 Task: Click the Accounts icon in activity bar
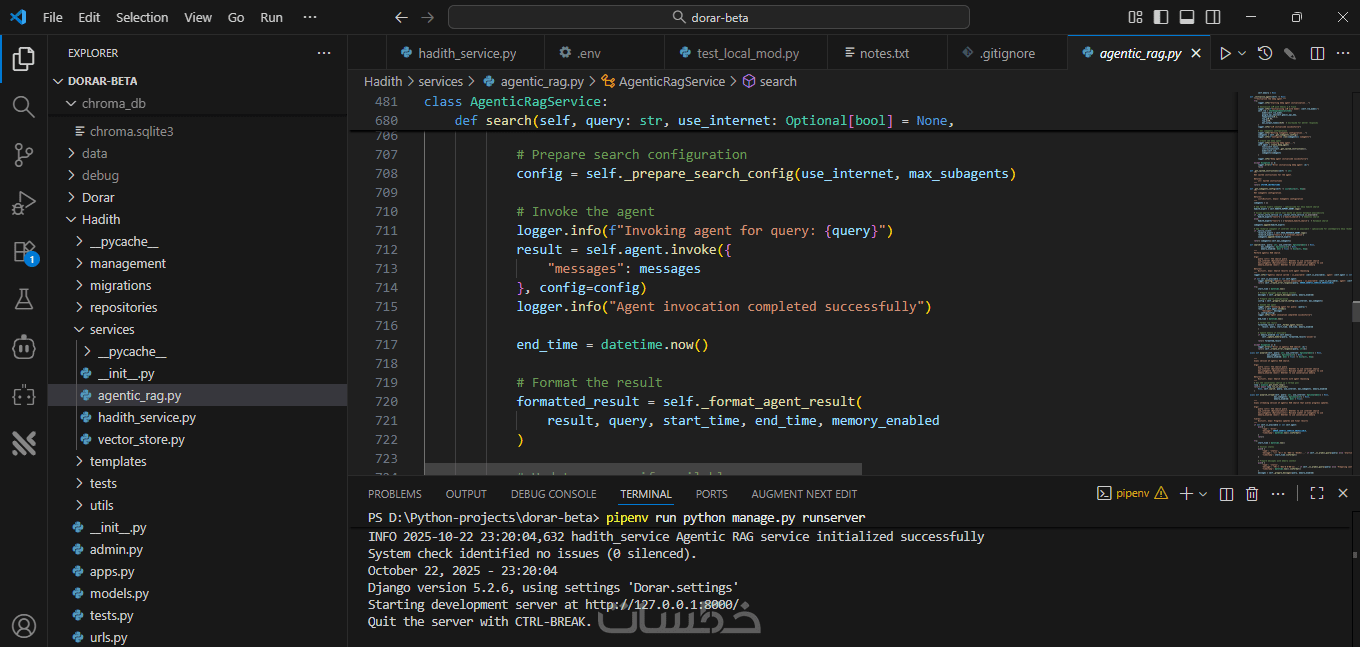tap(24, 626)
